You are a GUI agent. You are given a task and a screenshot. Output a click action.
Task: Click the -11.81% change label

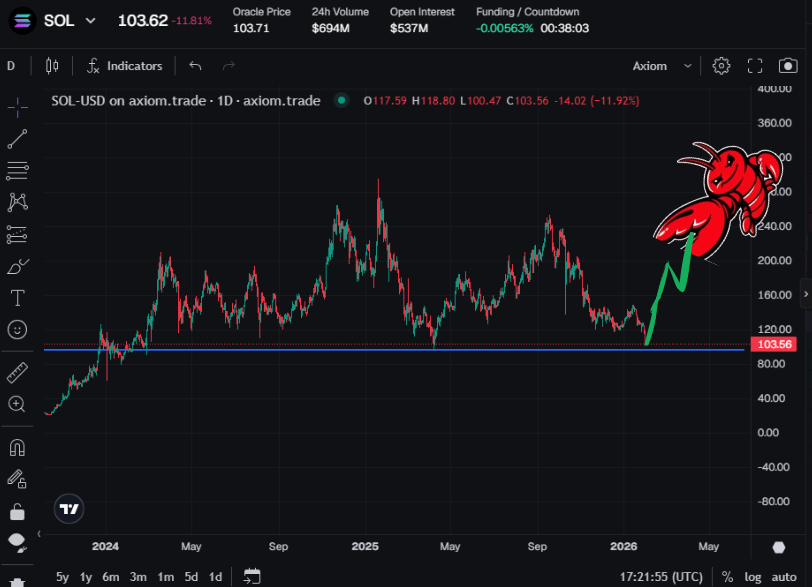(x=192, y=21)
